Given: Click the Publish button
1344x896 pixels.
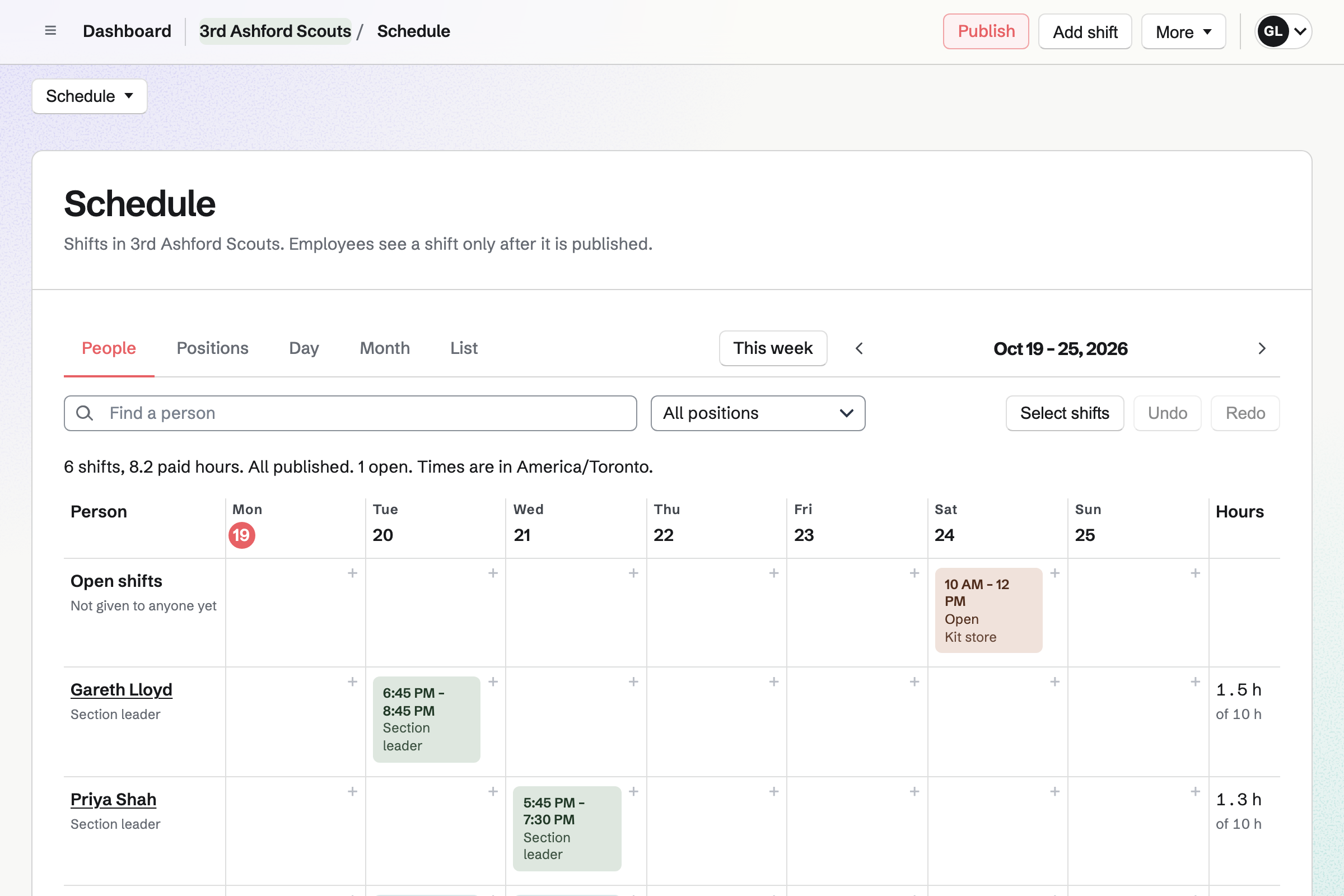Looking at the screenshot, I should click(986, 31).
